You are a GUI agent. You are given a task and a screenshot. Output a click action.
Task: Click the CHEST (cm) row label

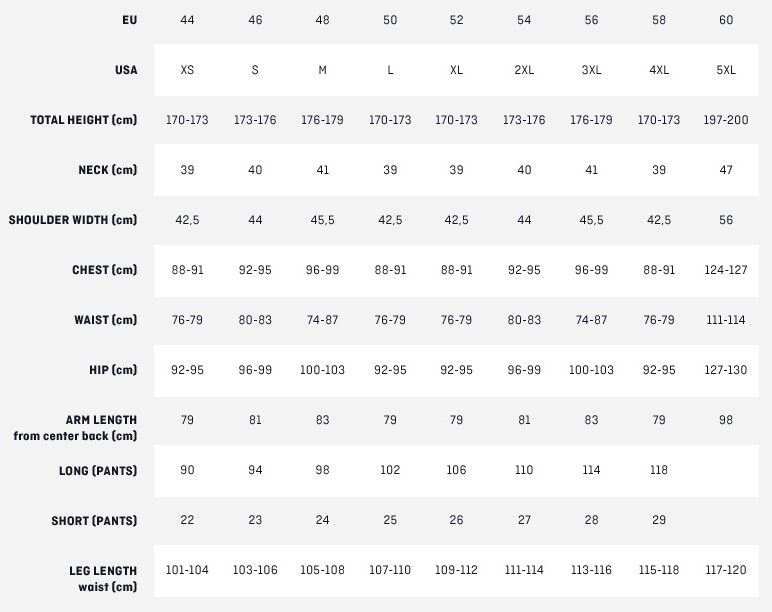[x=104, y=270]
